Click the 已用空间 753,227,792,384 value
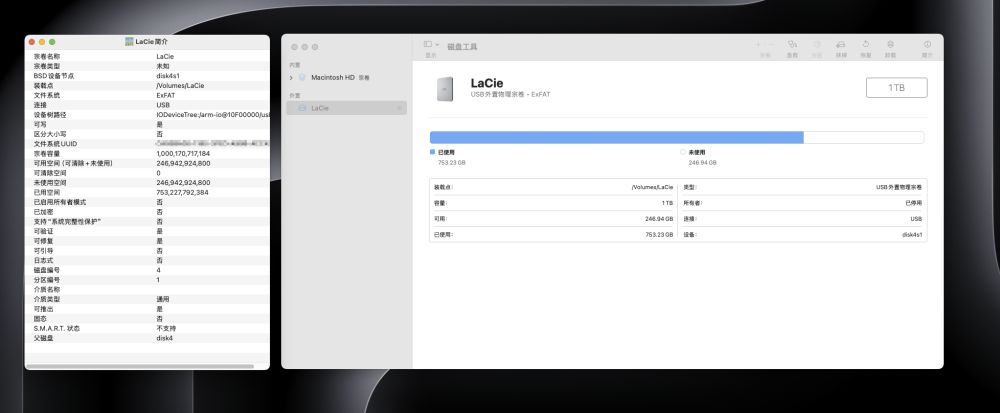 [182, 192]
